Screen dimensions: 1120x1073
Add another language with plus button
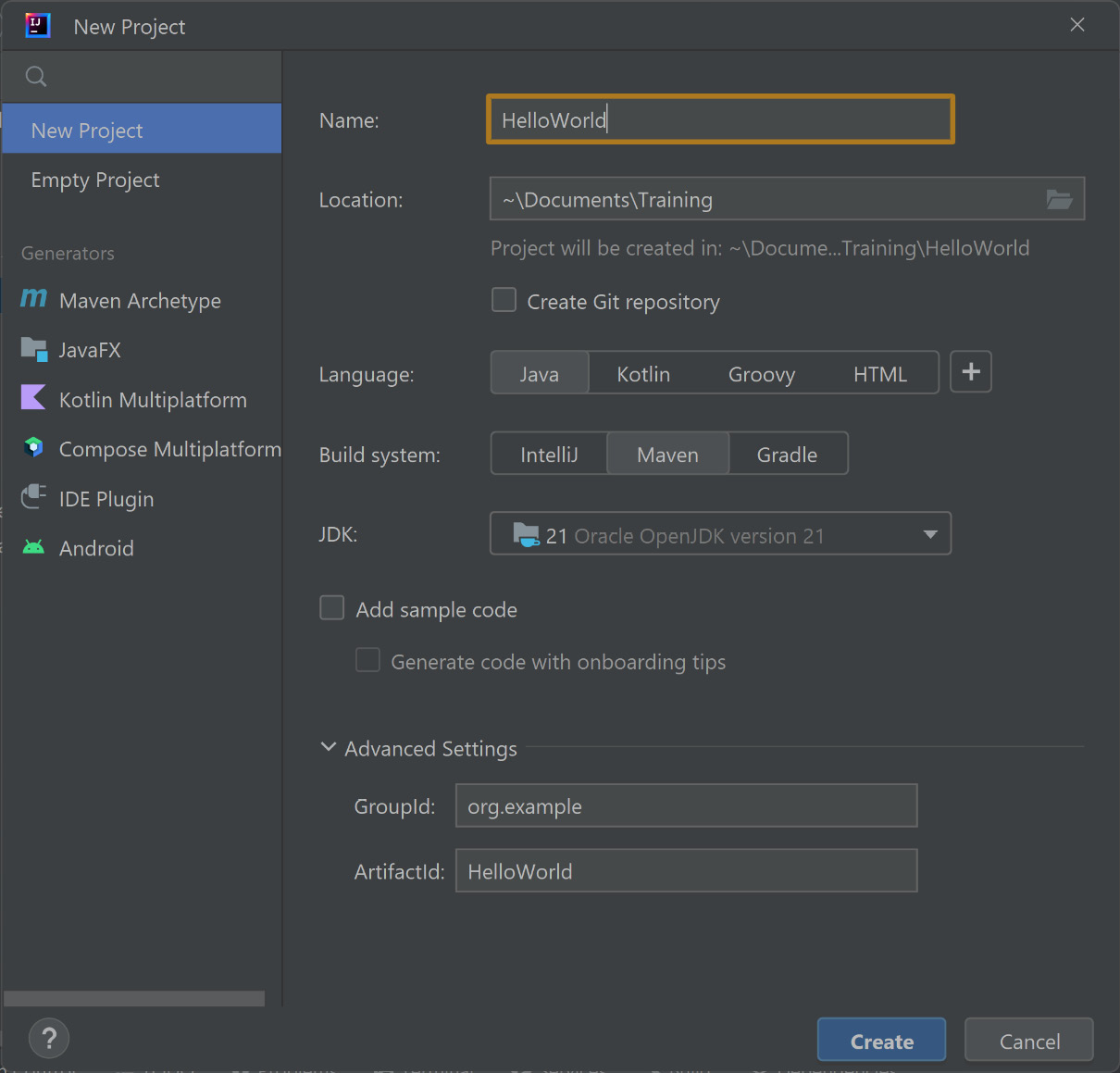[x=971, y=371]
